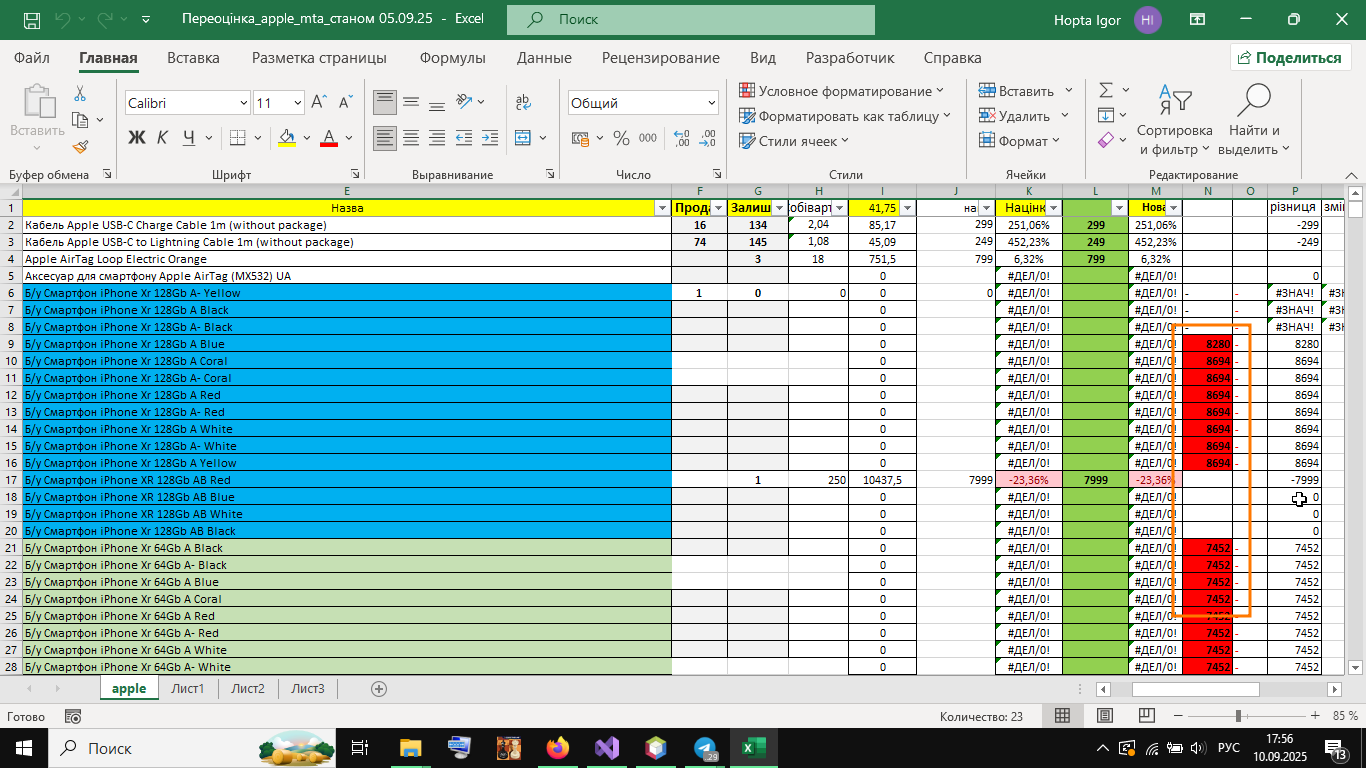This screenshot has height=768, width=1366.
Task: Open the font name Calibri dropdown
Action: (x=243, y=103)
